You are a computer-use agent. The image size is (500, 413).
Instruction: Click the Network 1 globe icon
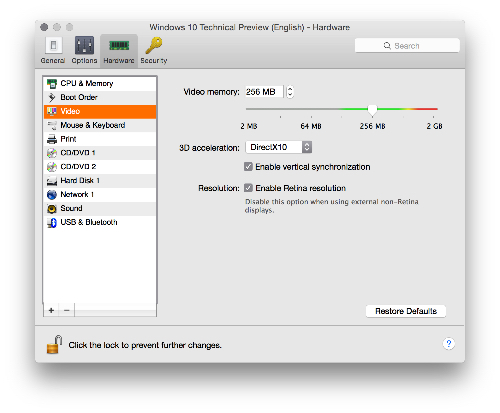tap(52, 195)
